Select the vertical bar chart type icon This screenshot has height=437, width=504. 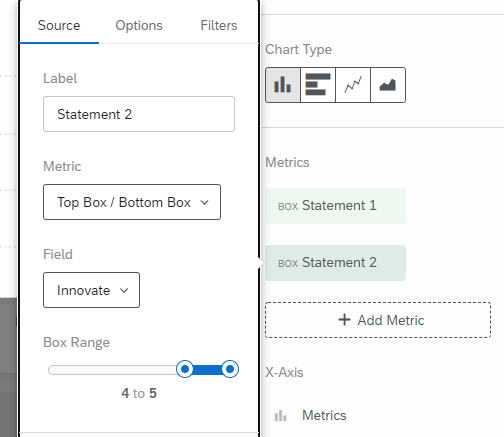tap(283, 85)
